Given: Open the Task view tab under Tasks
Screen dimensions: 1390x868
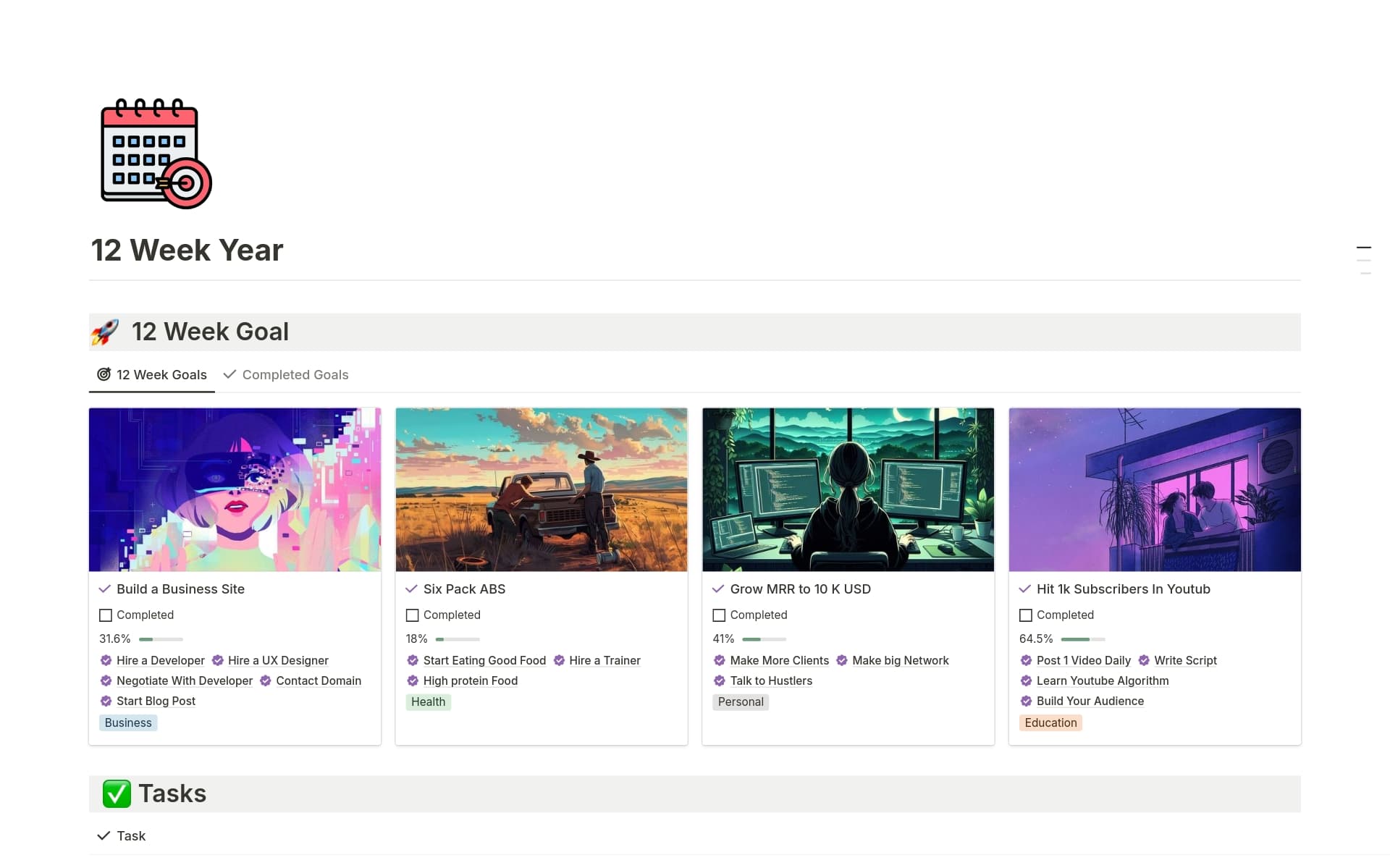Looking at the screenshot, I should [122, 836].
